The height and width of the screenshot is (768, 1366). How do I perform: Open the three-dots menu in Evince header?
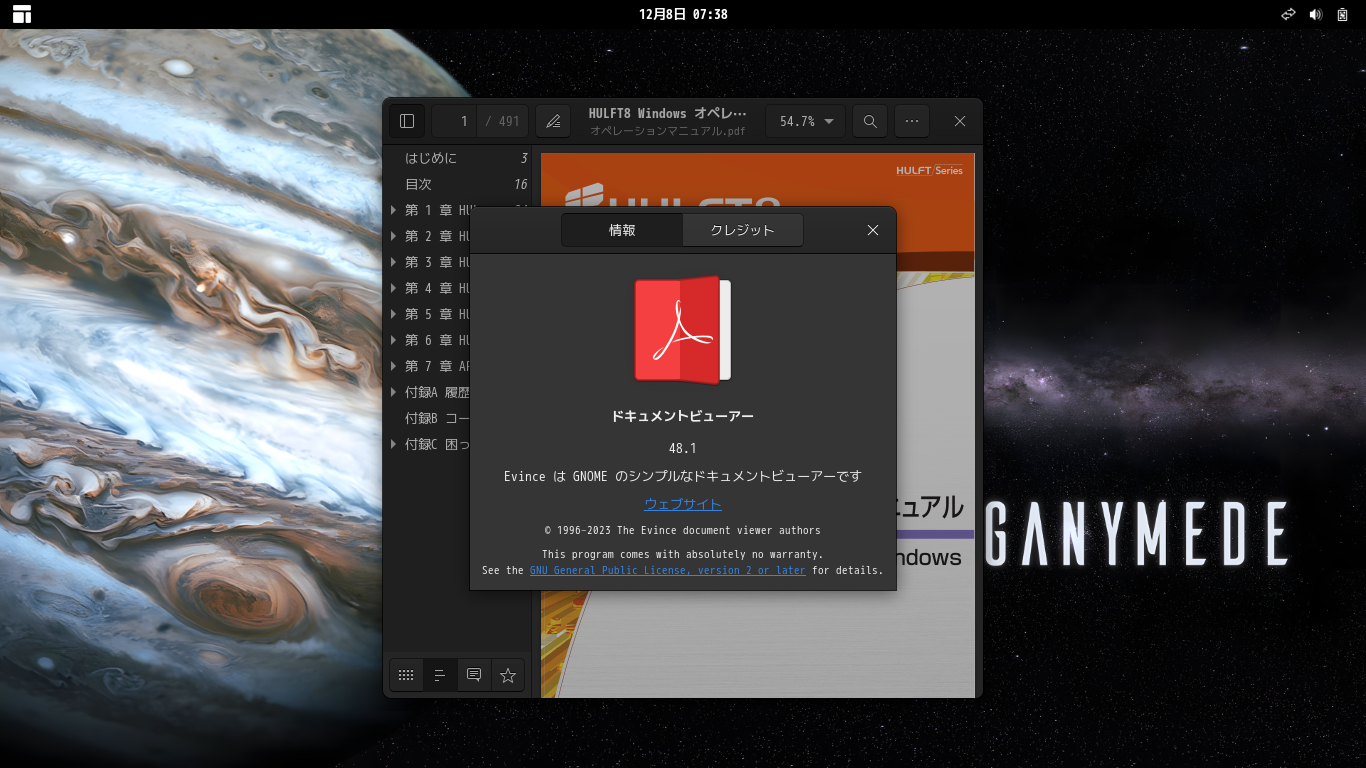pyautogui.click(x=912, y=121)
